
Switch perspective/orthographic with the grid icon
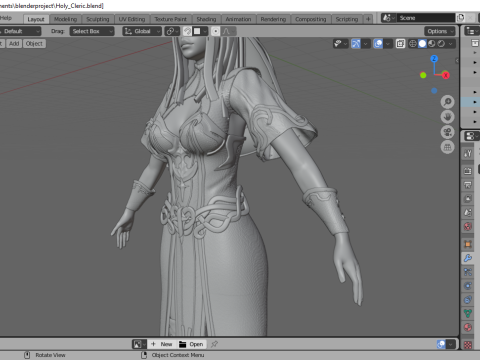tap(447, 147)
